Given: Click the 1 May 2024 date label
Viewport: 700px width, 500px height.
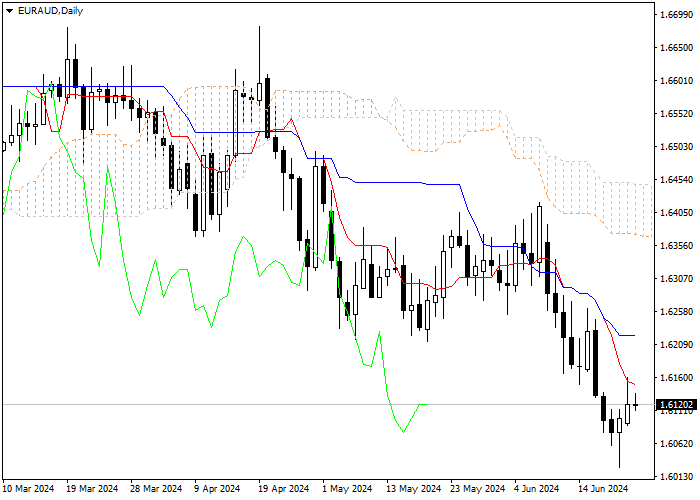Looking at the screenshot, I should (347, 489).
